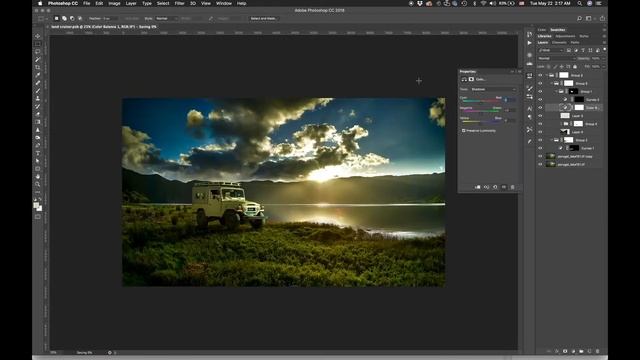Collapse the Group 1 folder arrow
This screenshot has height=360, width=640.
coord(556,91)
